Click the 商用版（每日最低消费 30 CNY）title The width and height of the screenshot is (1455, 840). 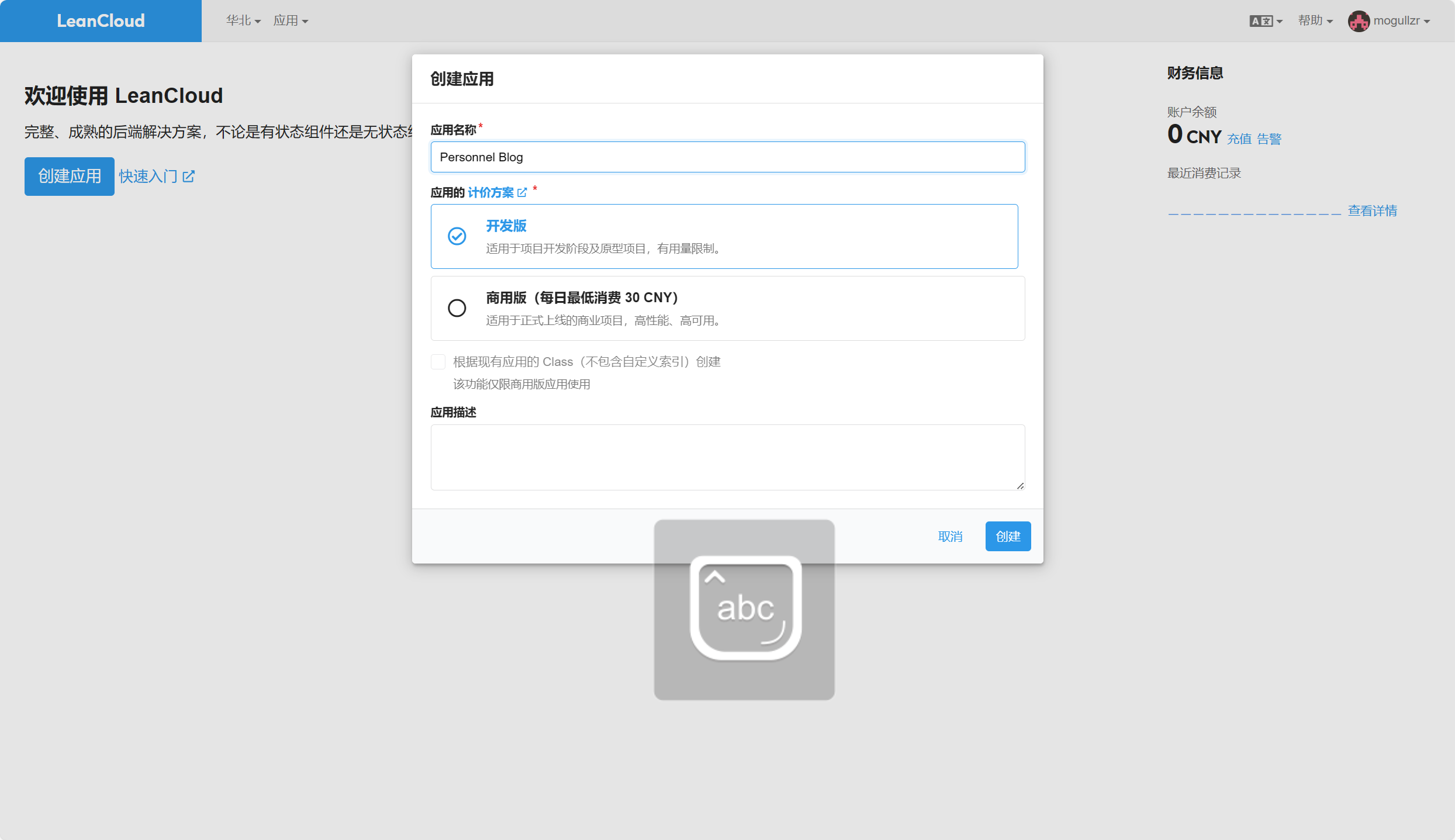[x=582, y=298]
